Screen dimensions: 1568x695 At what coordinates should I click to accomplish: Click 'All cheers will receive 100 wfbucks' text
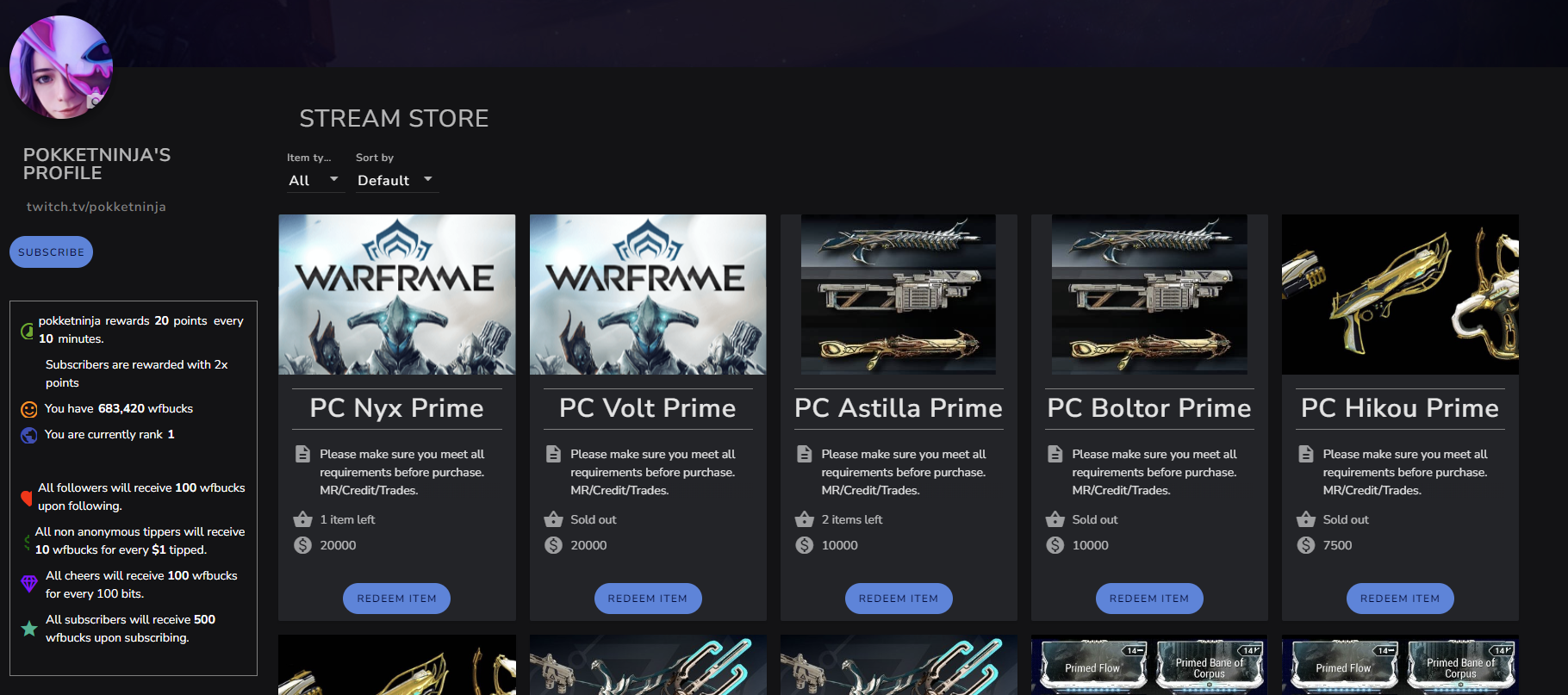141,584
